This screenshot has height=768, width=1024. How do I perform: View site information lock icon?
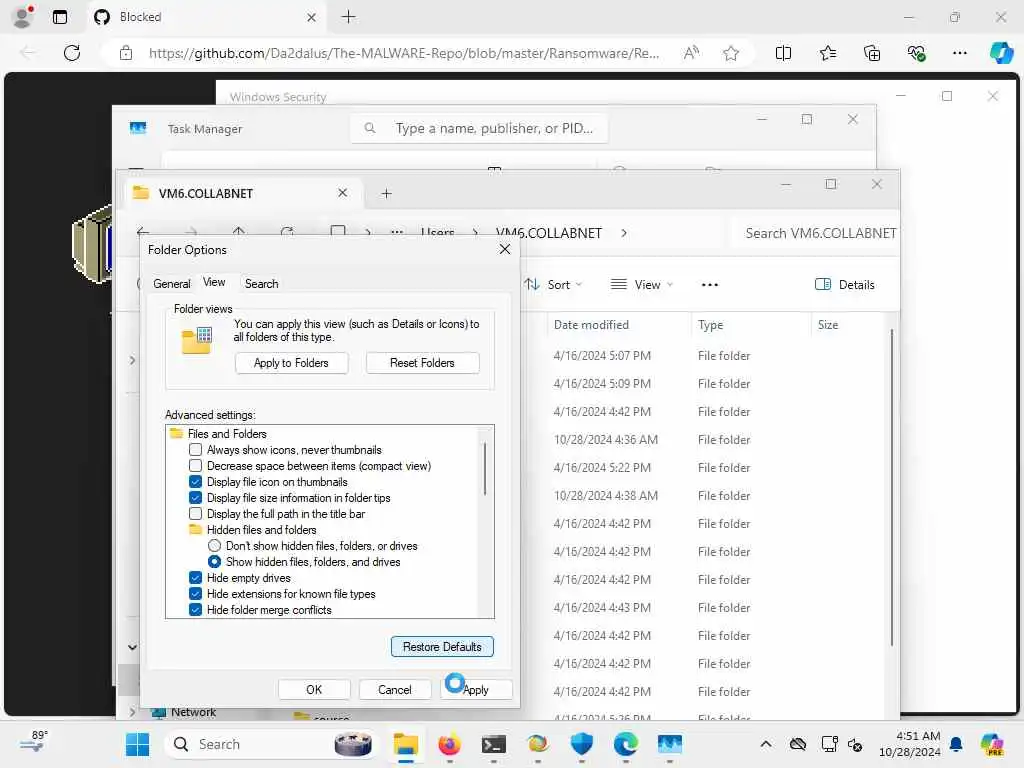pyautogui.click(x=126, y=53)
